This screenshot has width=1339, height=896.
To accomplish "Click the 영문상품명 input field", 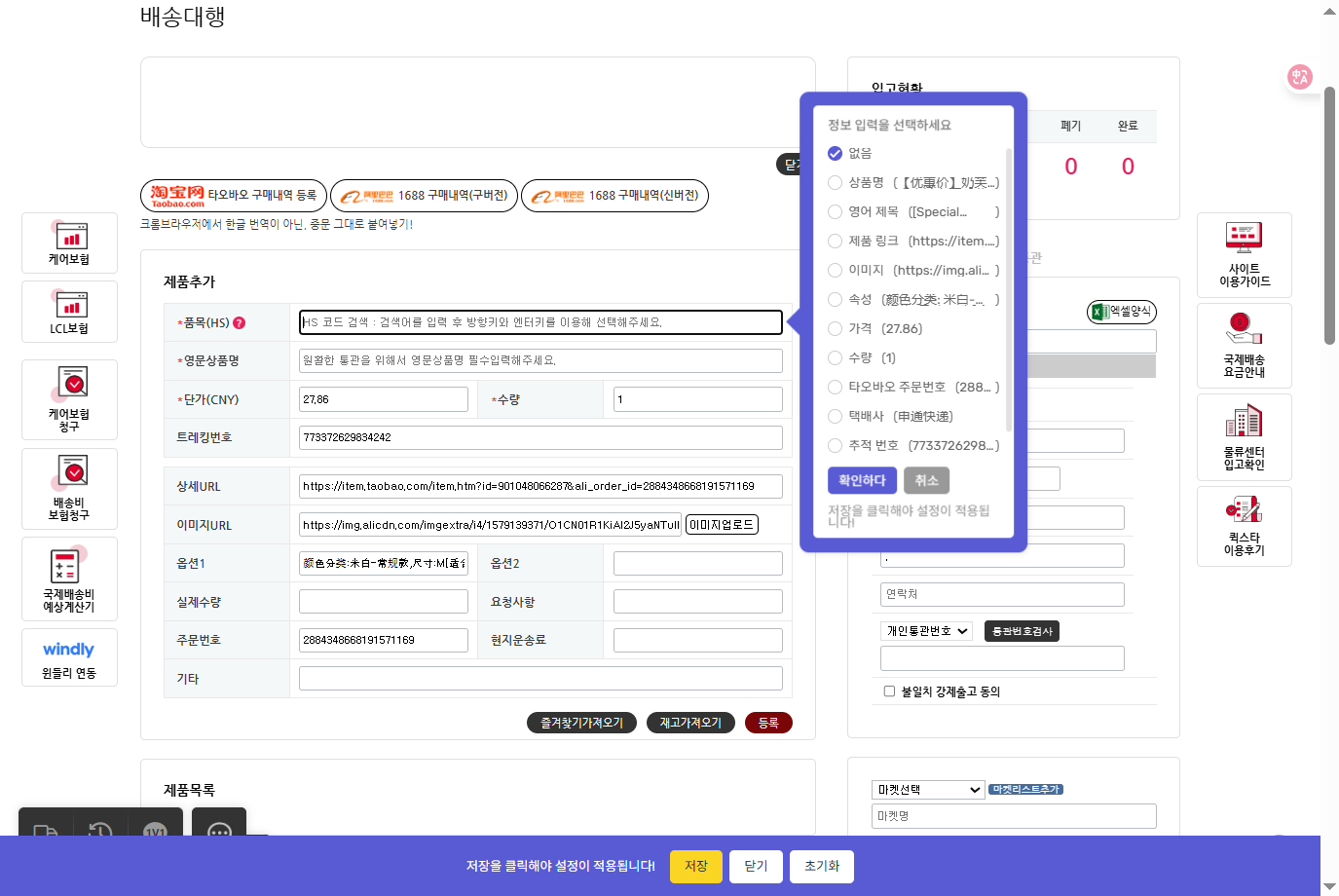I will tap(540, 360).
